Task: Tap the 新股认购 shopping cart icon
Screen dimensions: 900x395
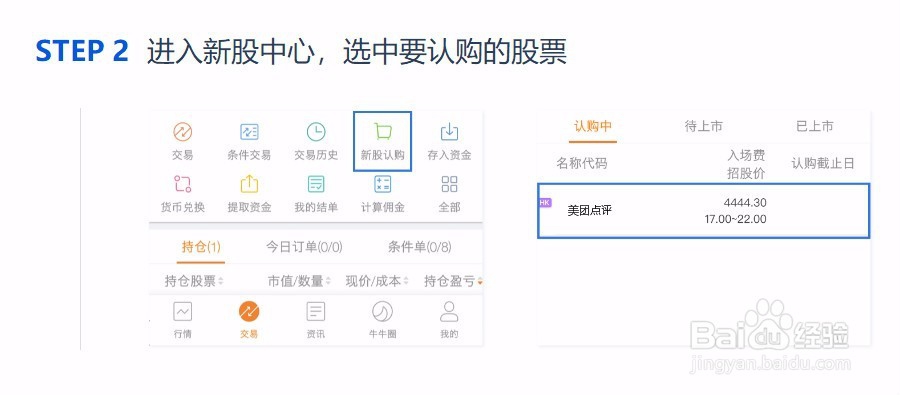Action: 382,133
